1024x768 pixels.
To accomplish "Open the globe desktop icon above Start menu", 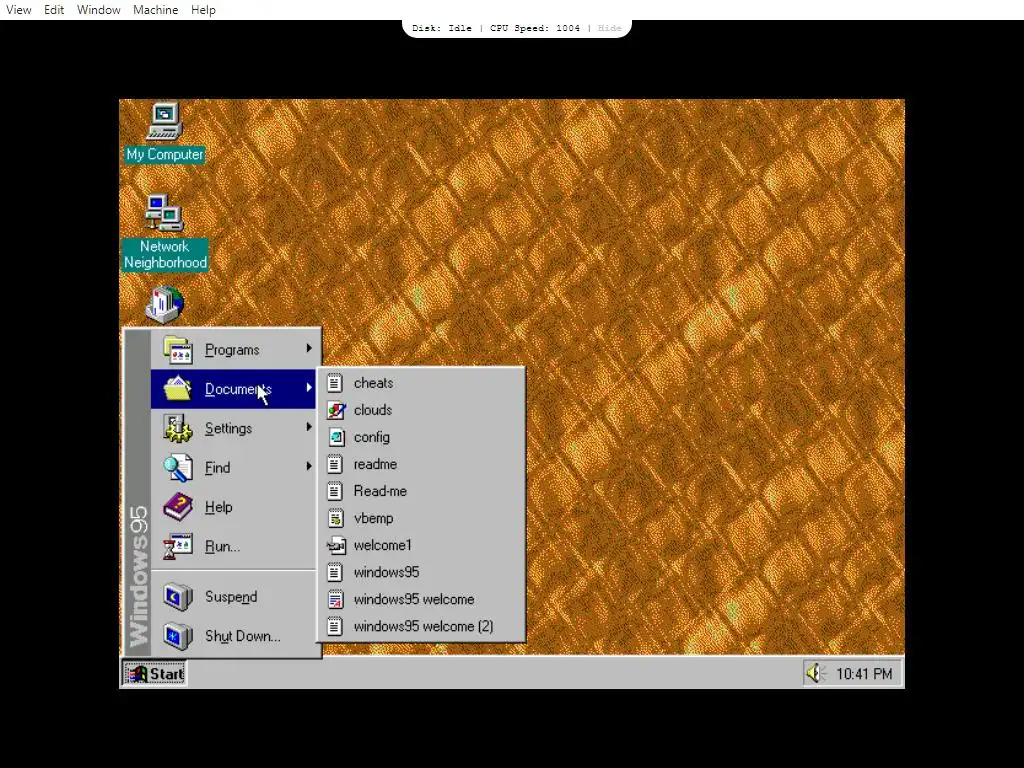I will tap(165, 304).
